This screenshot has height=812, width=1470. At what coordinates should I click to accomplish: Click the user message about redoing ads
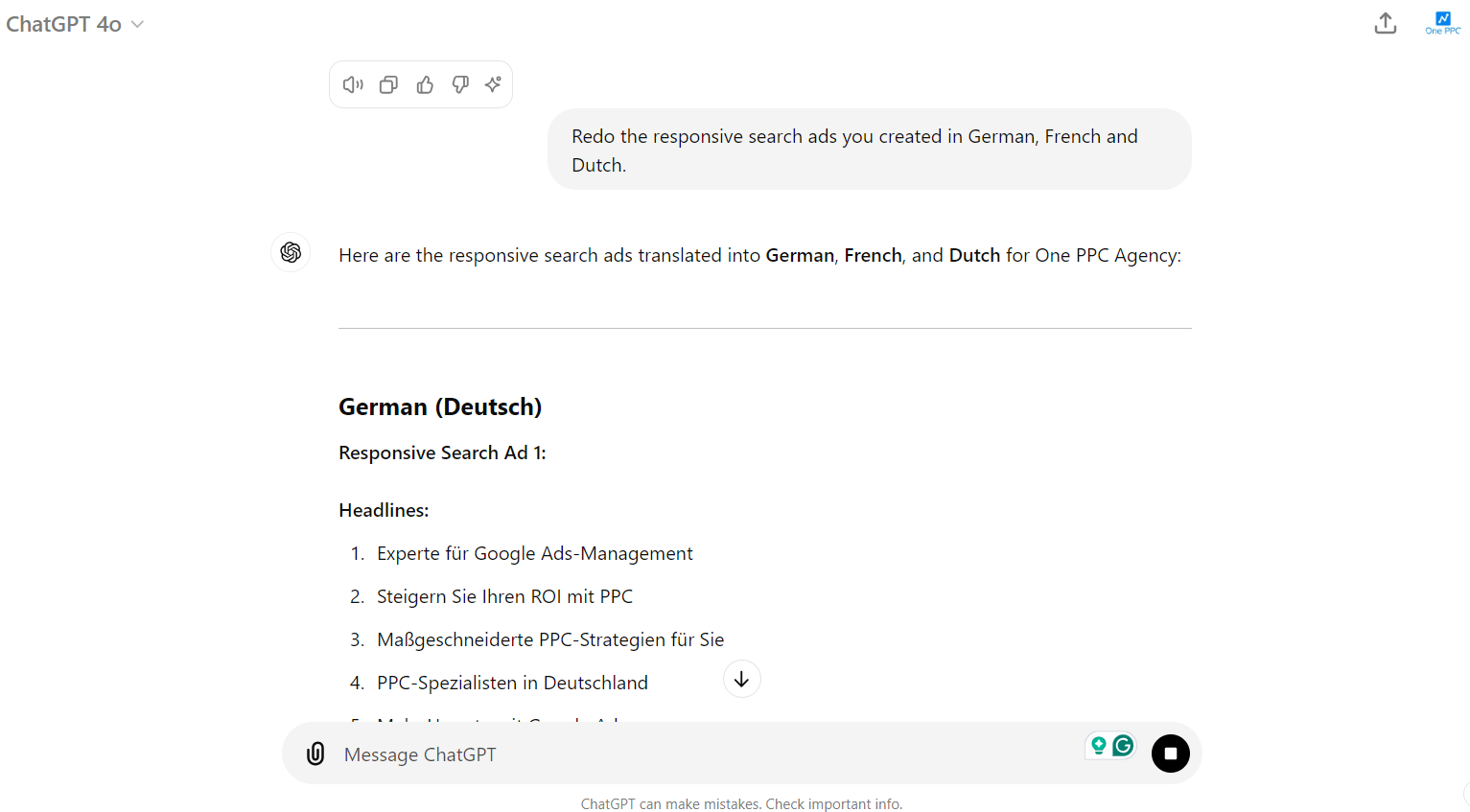pyautogui.click(x=870, y=150)
